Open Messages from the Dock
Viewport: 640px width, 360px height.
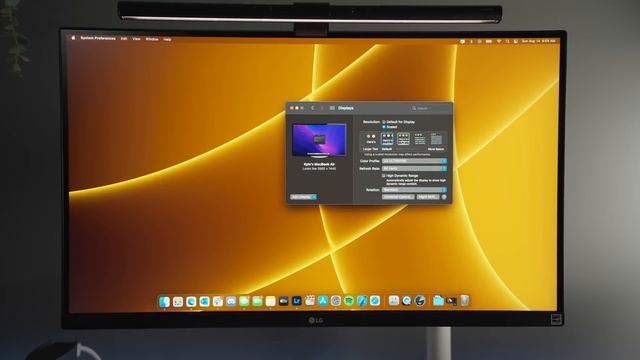(244, 302)
